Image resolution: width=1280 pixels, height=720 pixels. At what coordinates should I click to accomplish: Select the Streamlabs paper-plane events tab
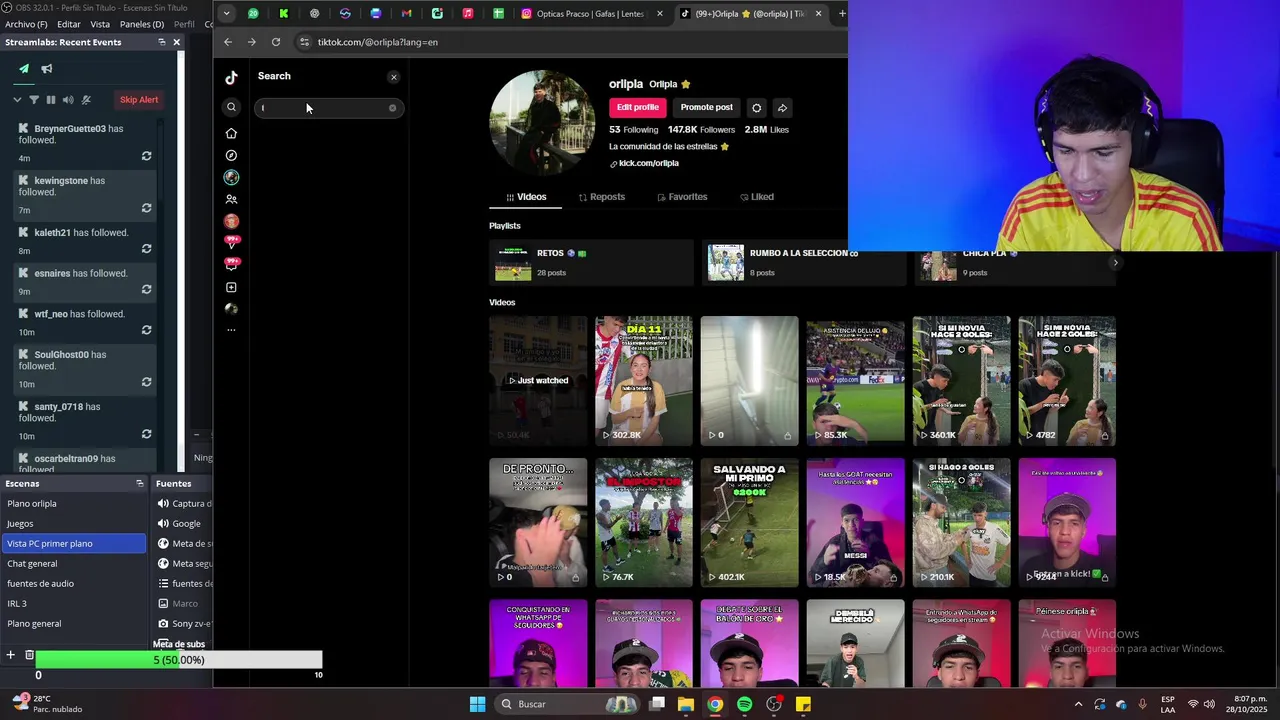pyautogui.click(x=24, y=69)
